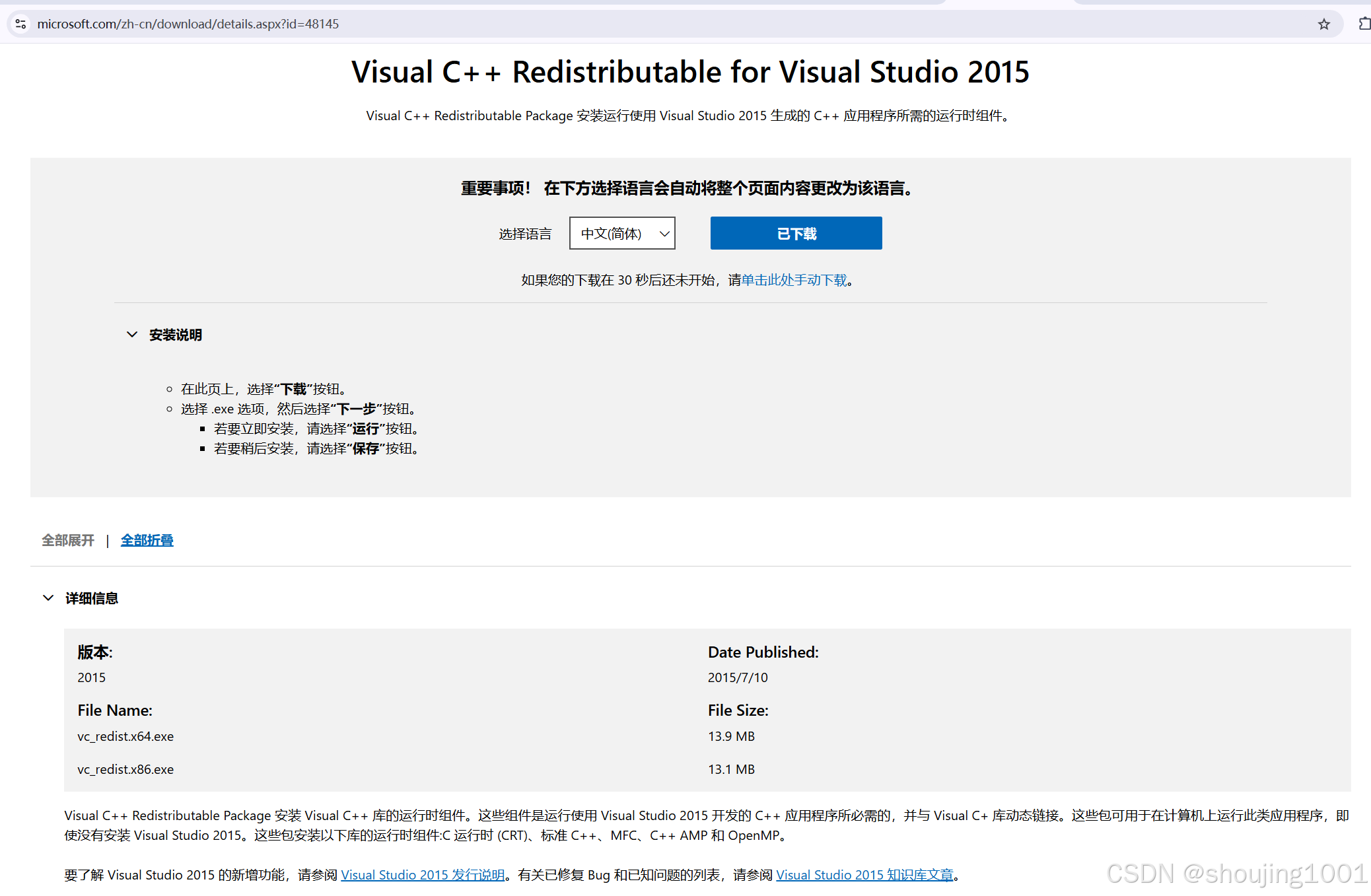The height and width of the screenshot is (896, 1371).
Task: Click the published date 2015/7/10
Action: (x=738, y=677)
